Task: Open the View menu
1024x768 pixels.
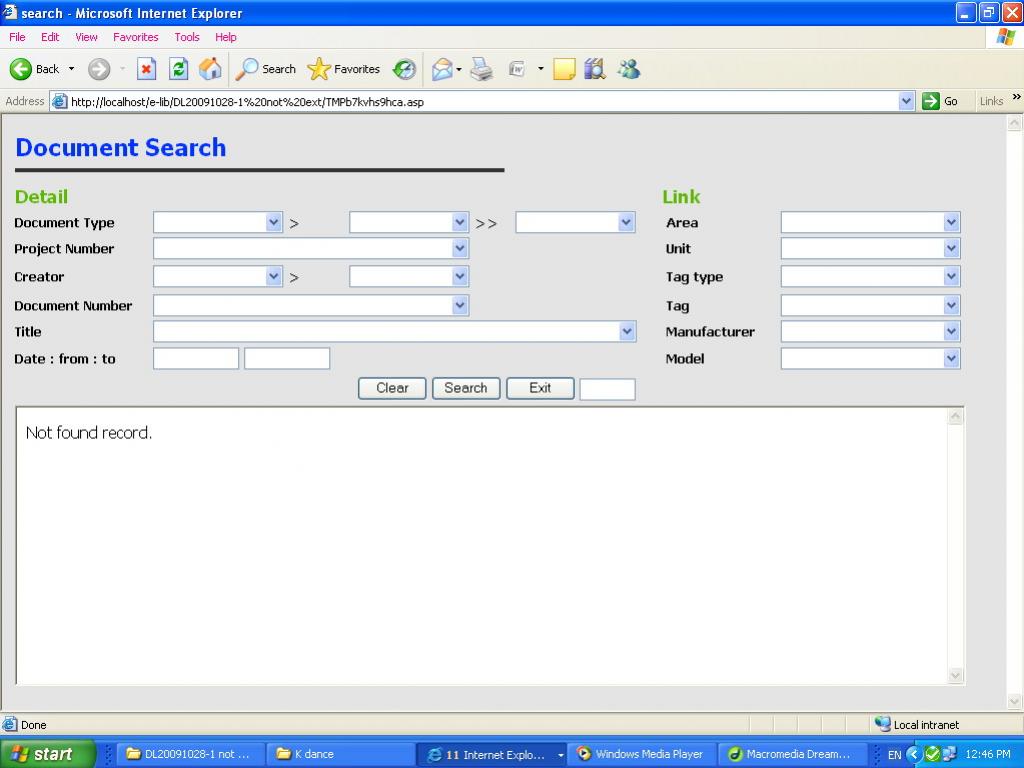Action: [86, 37]
